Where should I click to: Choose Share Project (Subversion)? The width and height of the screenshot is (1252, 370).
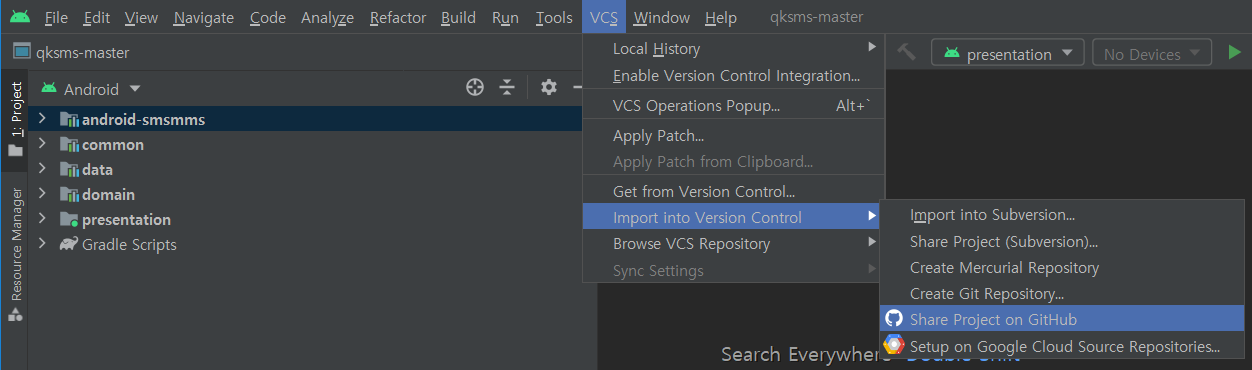(x=1062, y=241)
